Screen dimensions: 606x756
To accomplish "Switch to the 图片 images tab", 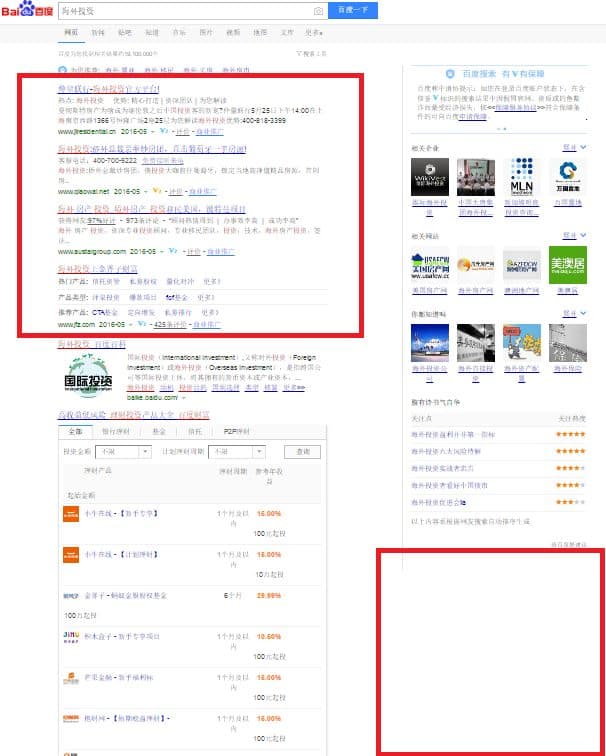I will 206,32.
